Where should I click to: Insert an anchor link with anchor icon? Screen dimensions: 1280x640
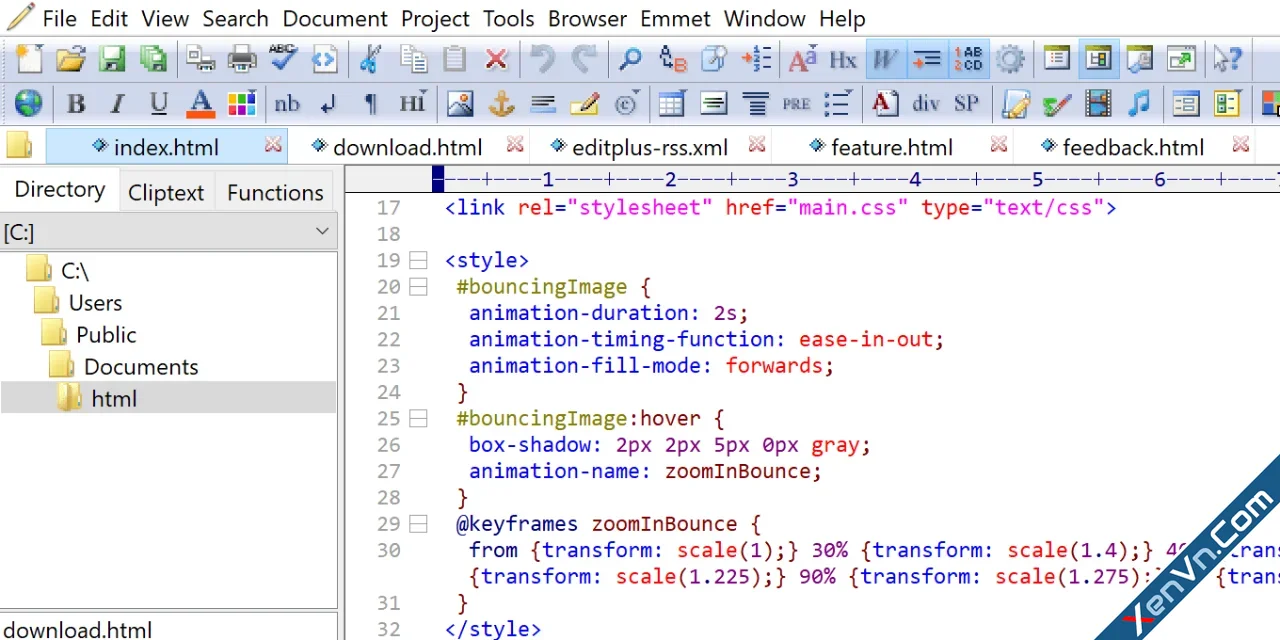(500, 103)
